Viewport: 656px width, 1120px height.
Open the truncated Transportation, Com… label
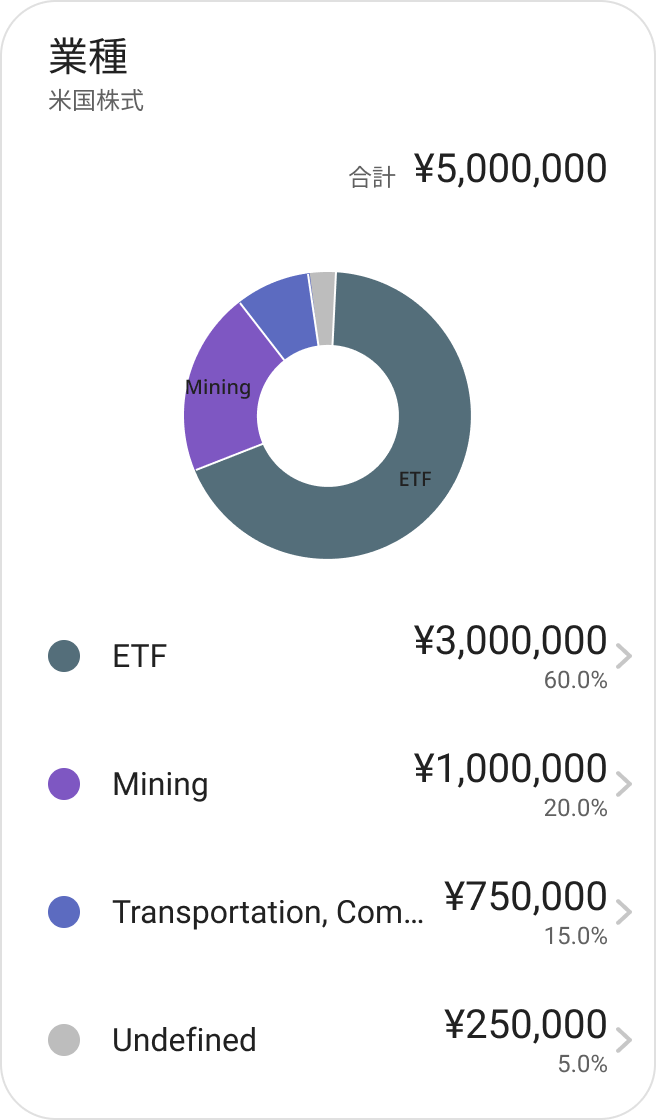click(x=267, y=912)
